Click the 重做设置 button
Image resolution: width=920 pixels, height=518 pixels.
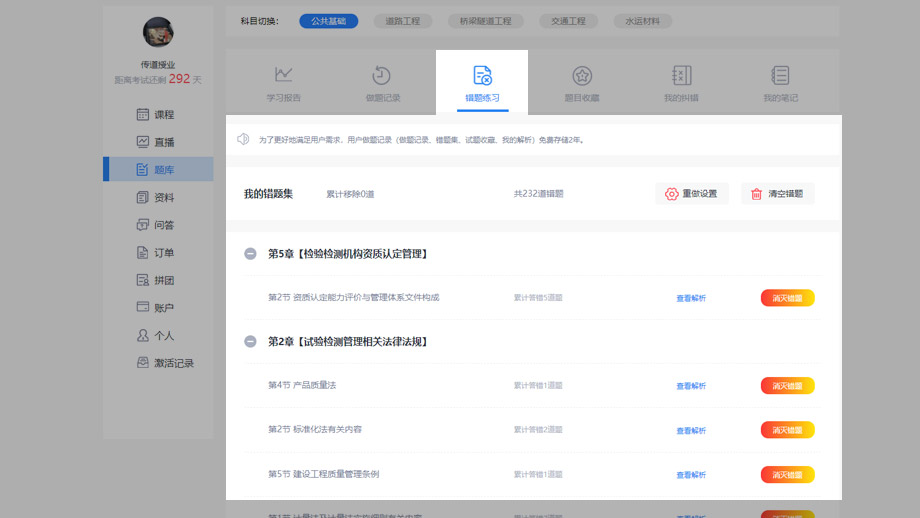(x=692, y=194)
